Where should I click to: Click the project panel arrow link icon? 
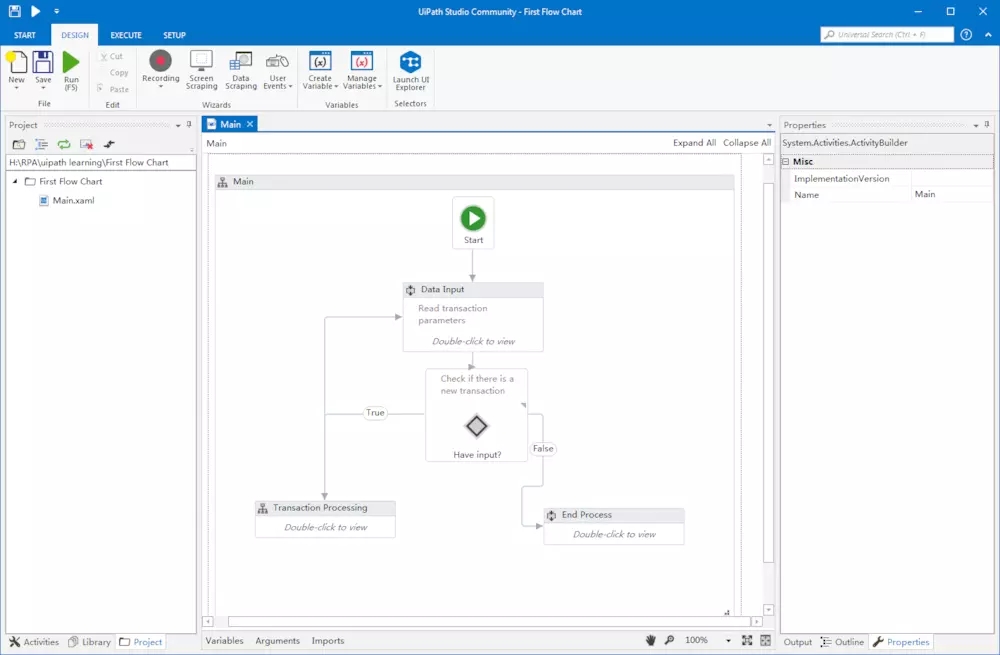(x=109, y=144)
